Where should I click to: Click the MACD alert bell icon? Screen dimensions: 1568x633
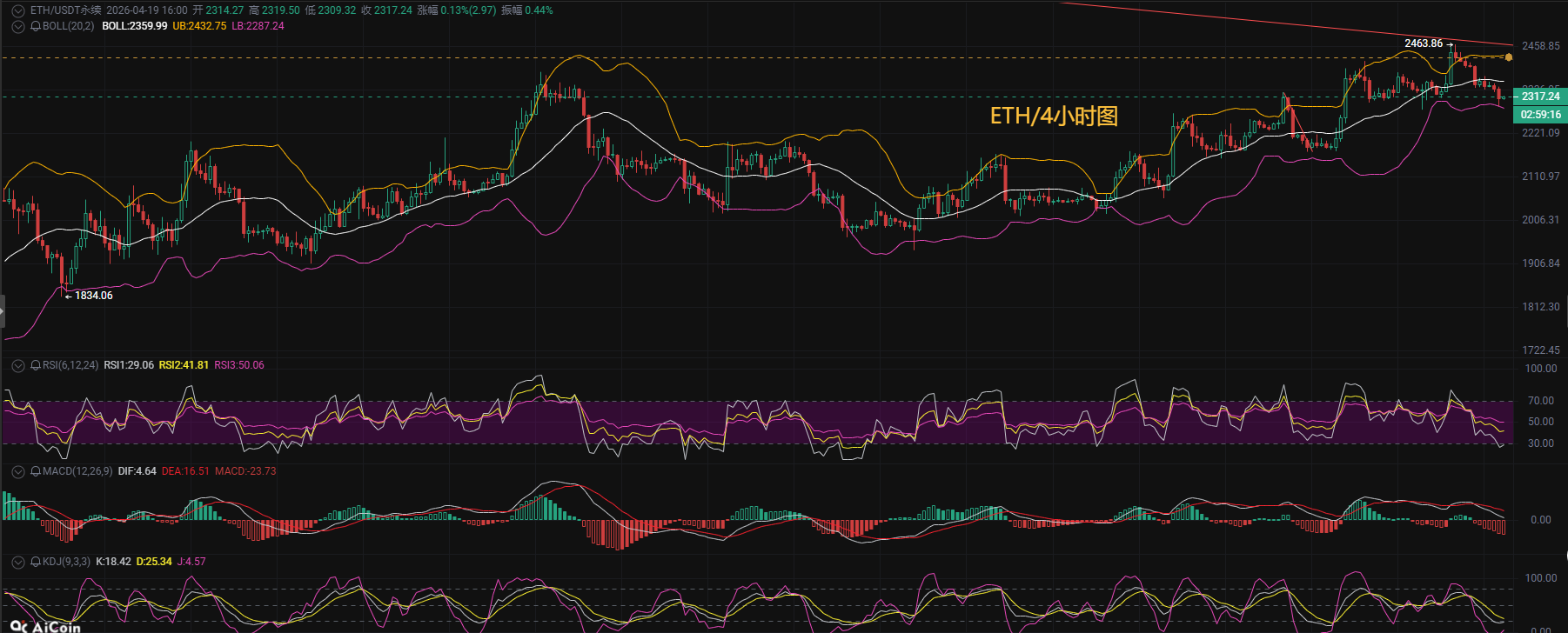pyautogui.click(x=36, y=471)
